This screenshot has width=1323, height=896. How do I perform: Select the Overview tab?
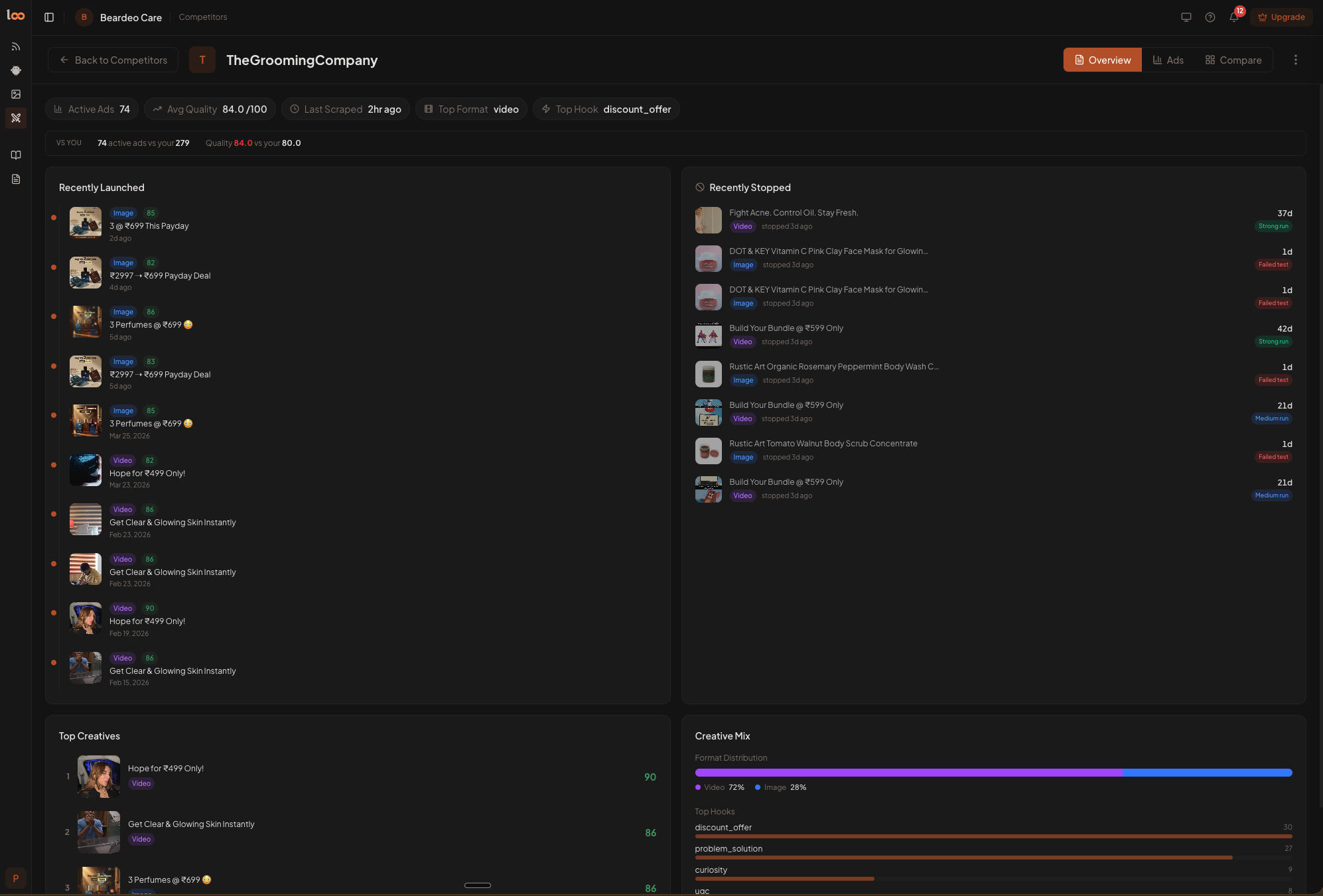(x=1102, y=60)
